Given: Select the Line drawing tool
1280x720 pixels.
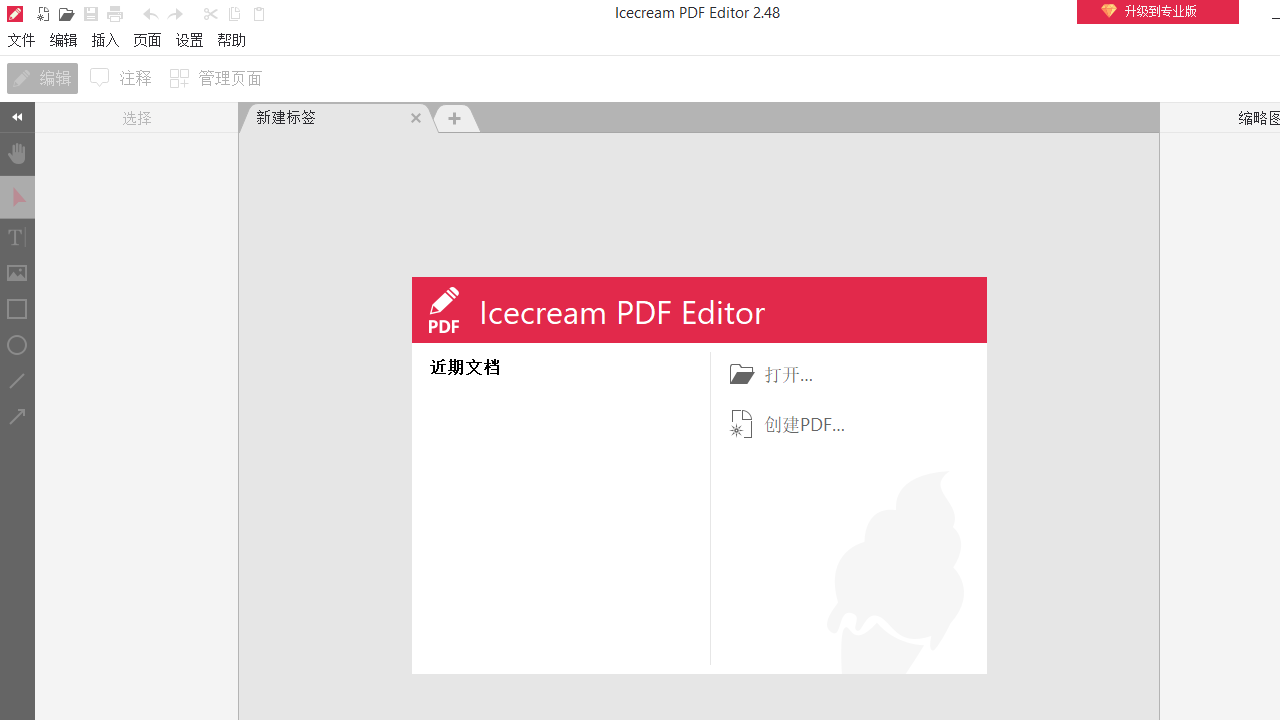Looking at the screenshot, I should [x=16, y=381].
